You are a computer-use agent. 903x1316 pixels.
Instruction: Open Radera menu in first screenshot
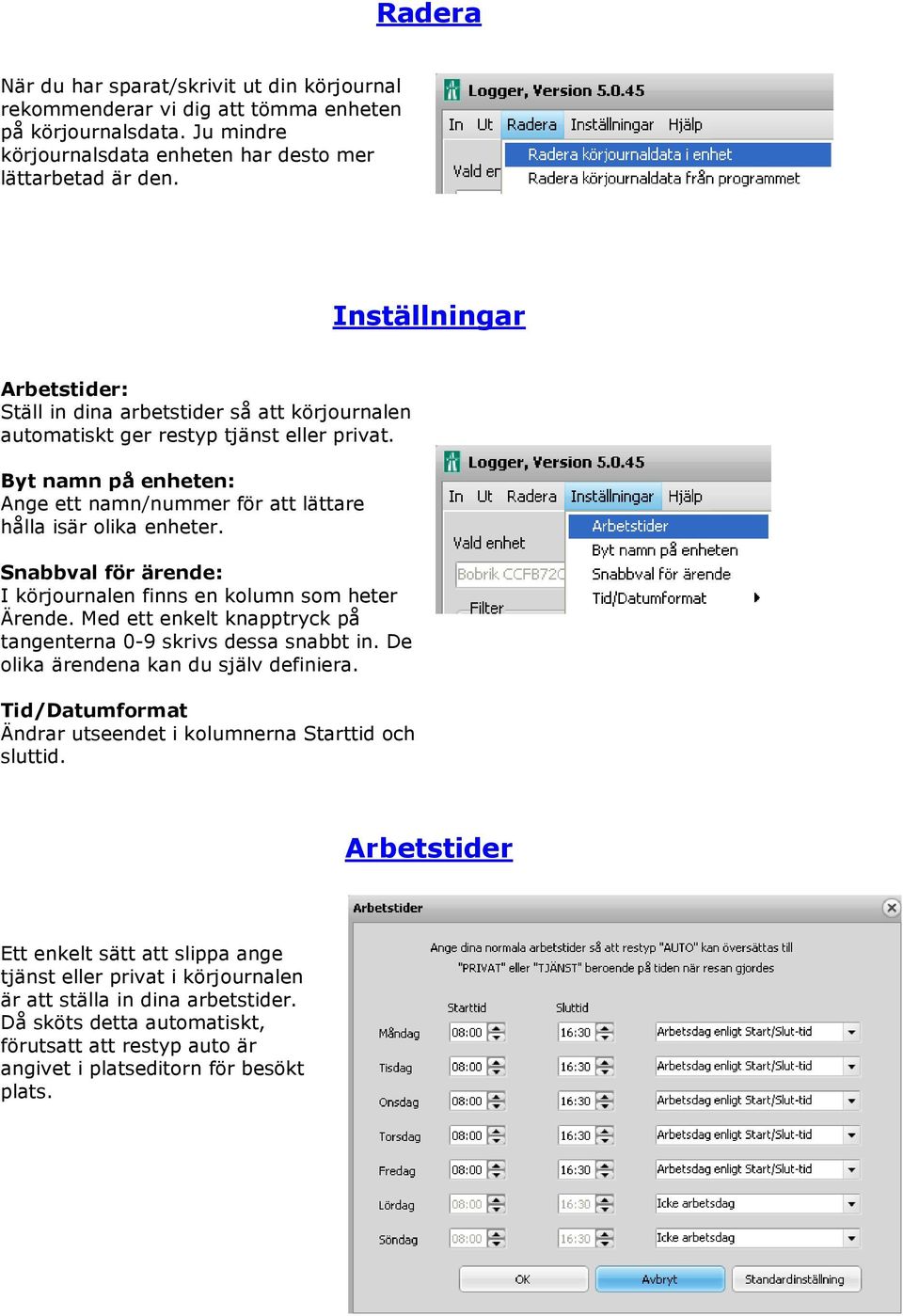point(531,124)
